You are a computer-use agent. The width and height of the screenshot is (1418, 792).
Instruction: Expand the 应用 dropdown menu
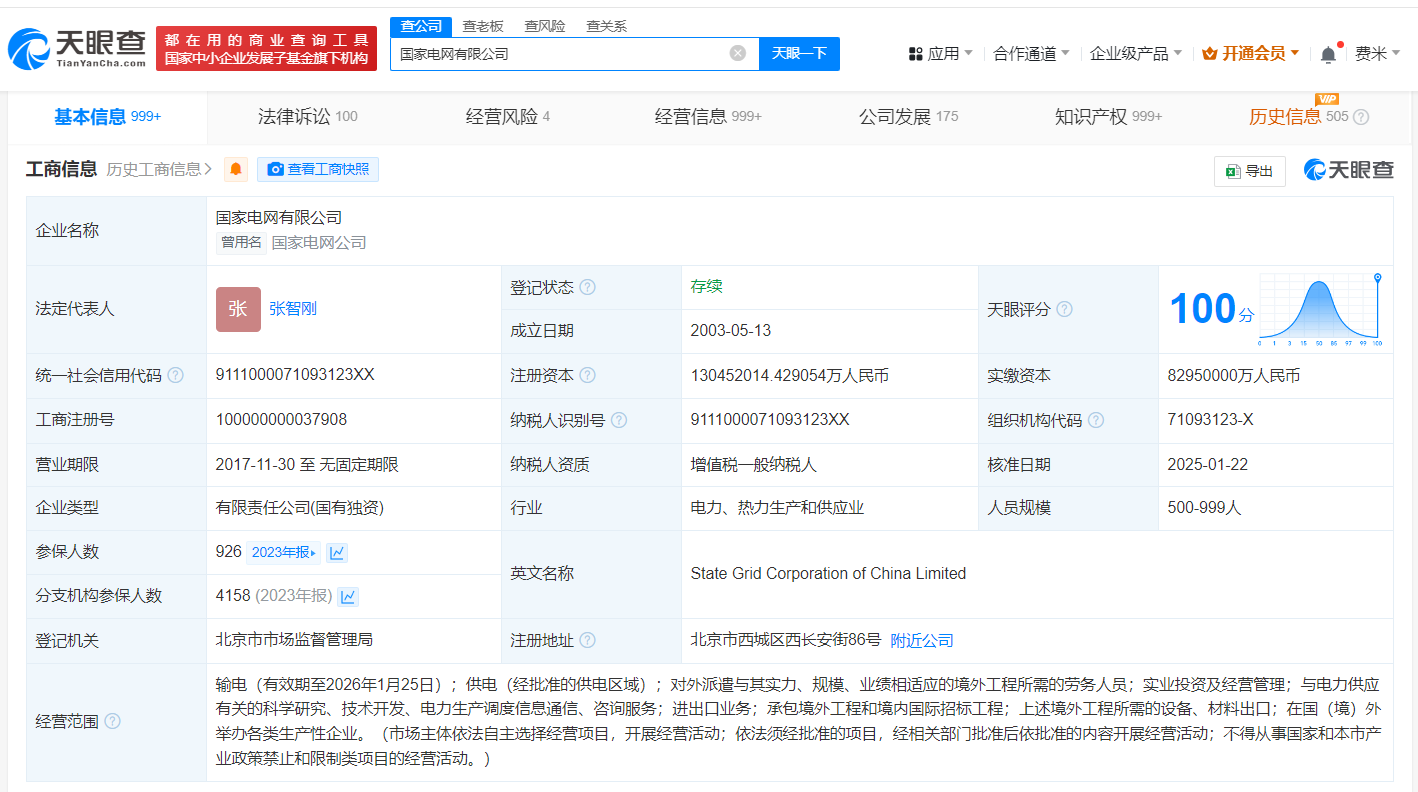point(941,53)
